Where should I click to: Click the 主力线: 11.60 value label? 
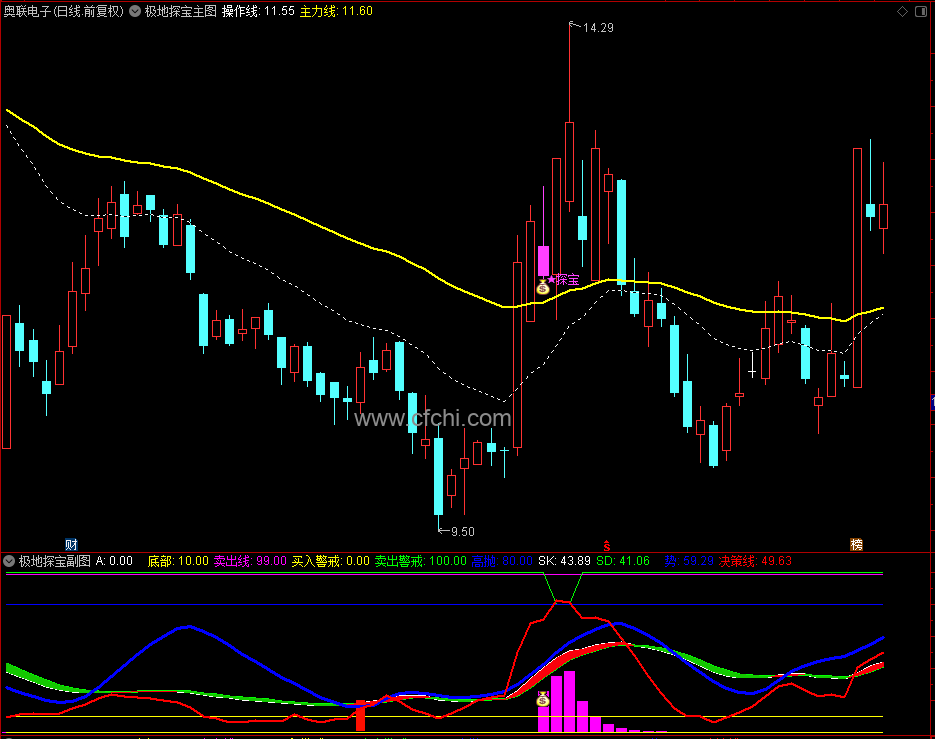(x=336, y=11)
